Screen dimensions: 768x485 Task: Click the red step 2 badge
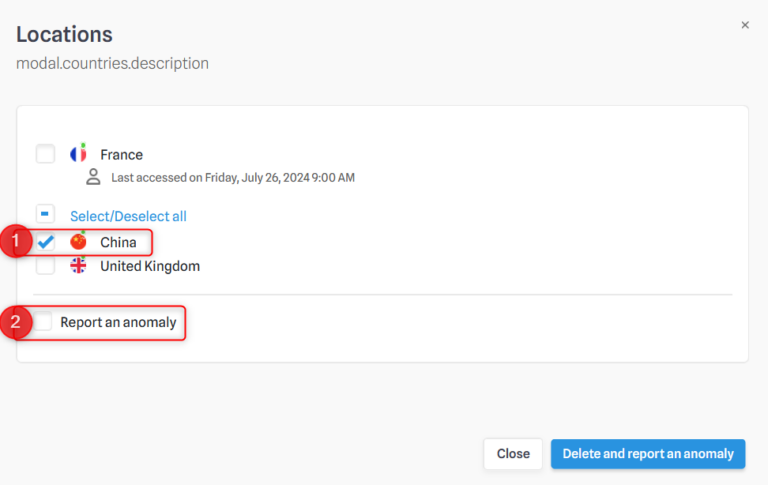tap(16, 322)
